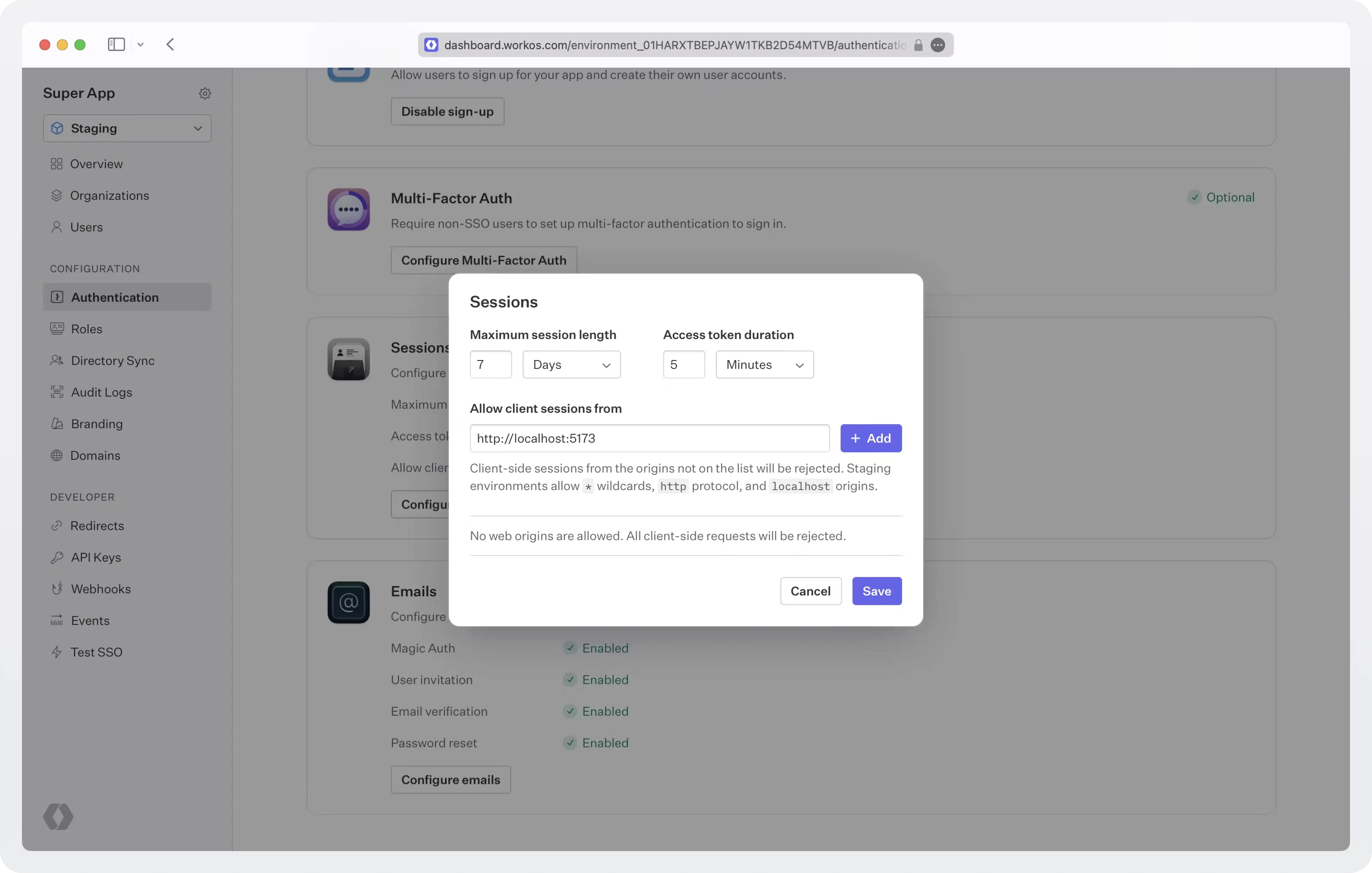The height and width of the screenshot is (873, 1372).
Task: Click the Branding icon in sidebar
Action: coord(57,423)
